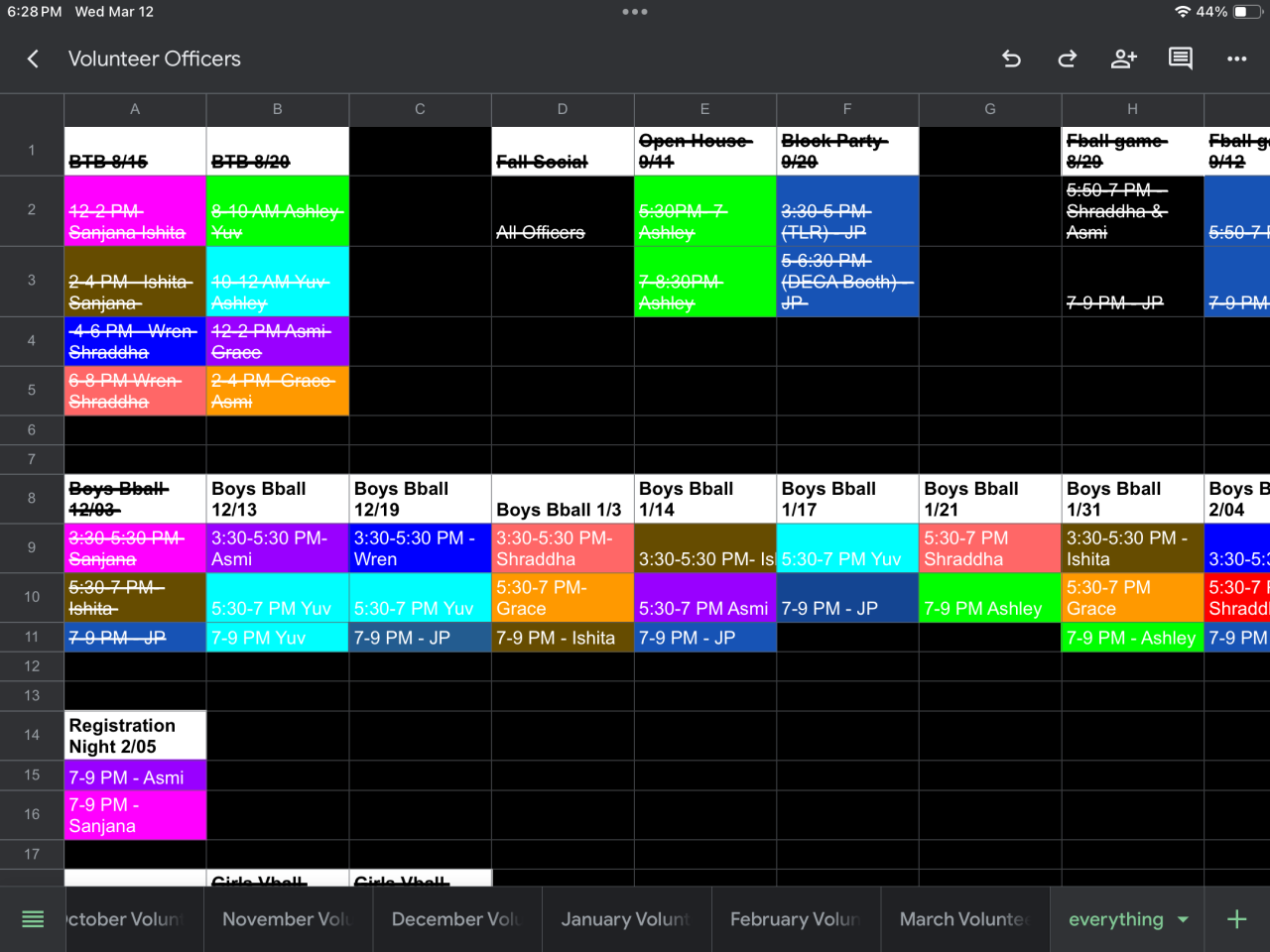Select column C header
1270x952 pixels.
pos(420,109)
